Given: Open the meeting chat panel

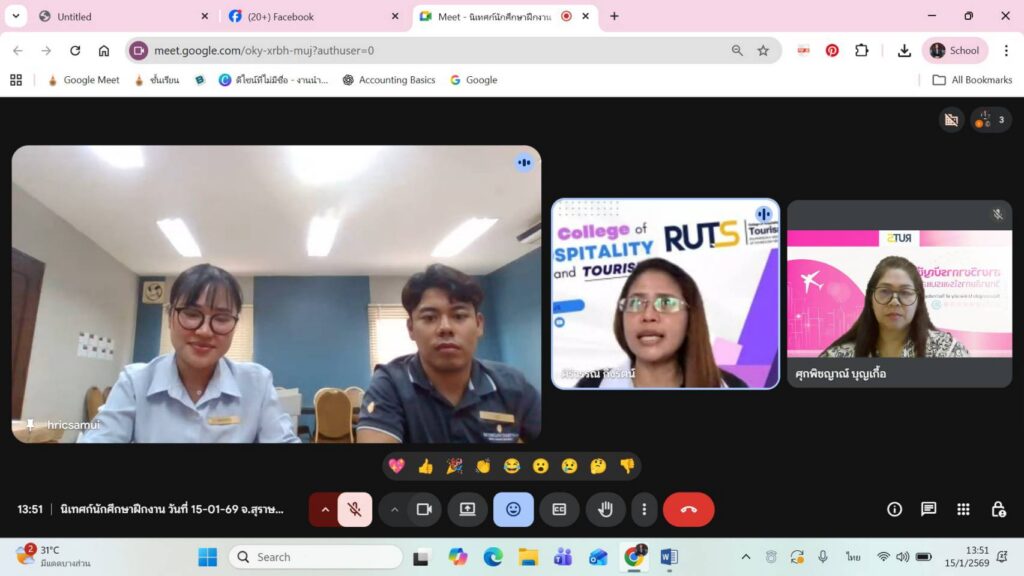Looking at the screenshot, I should pyautogui.click(x=928, y=509).
